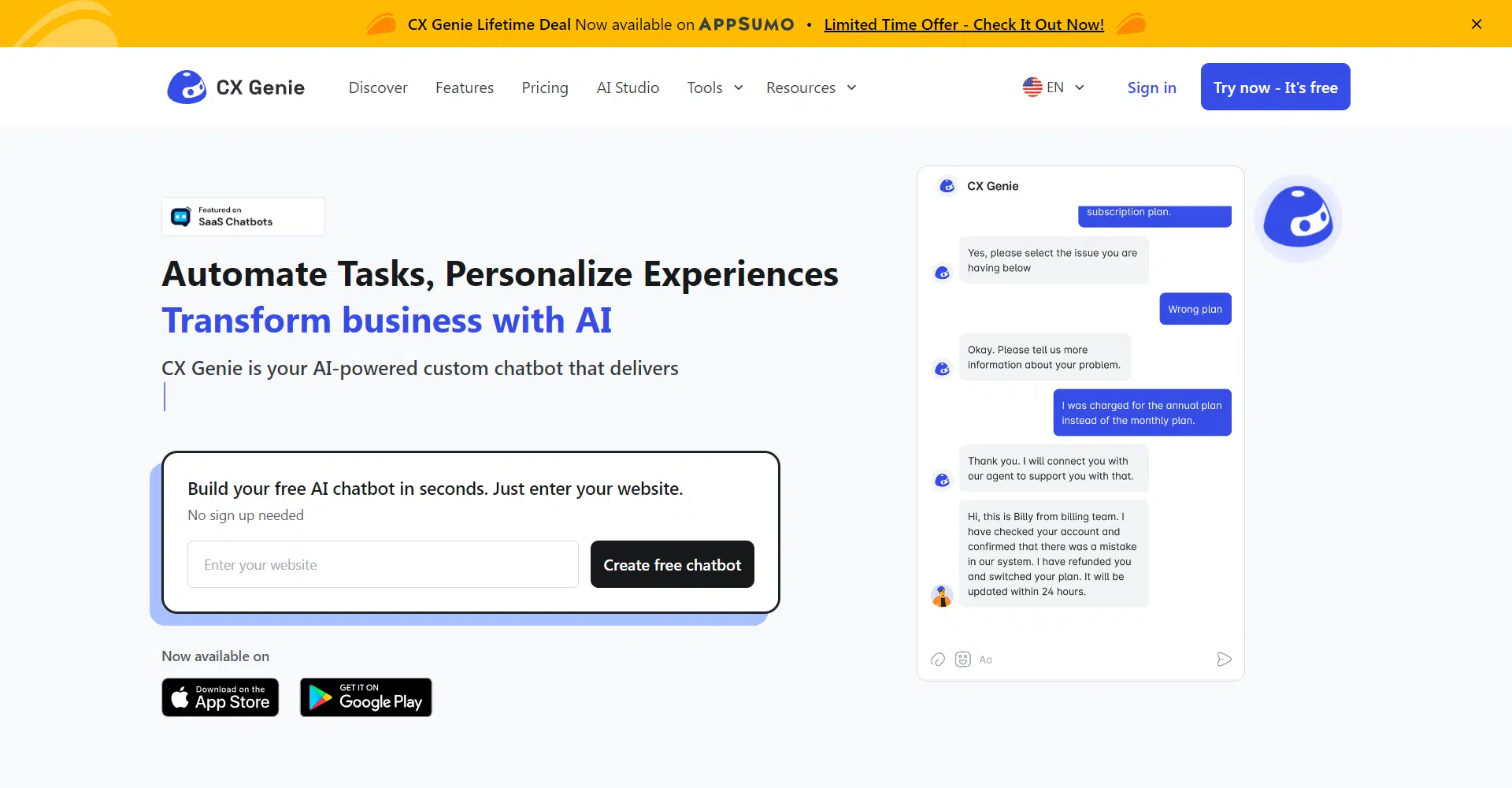Click the send message arrow icon

(1224, 660)
